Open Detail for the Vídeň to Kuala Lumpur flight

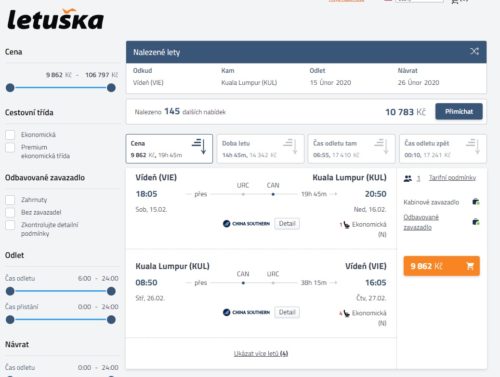coord(287,223)
